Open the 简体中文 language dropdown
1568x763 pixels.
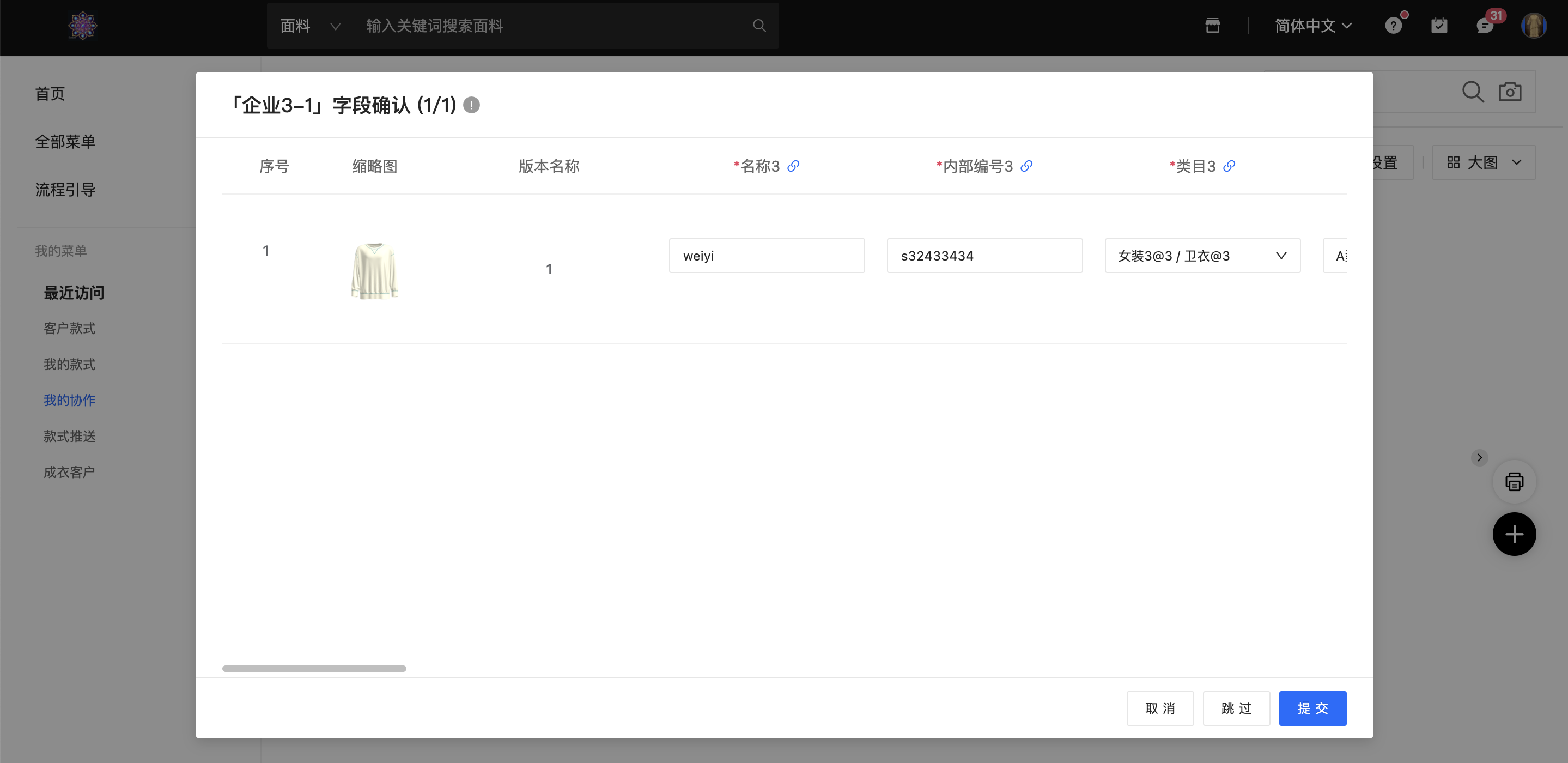coord(1313,26)
